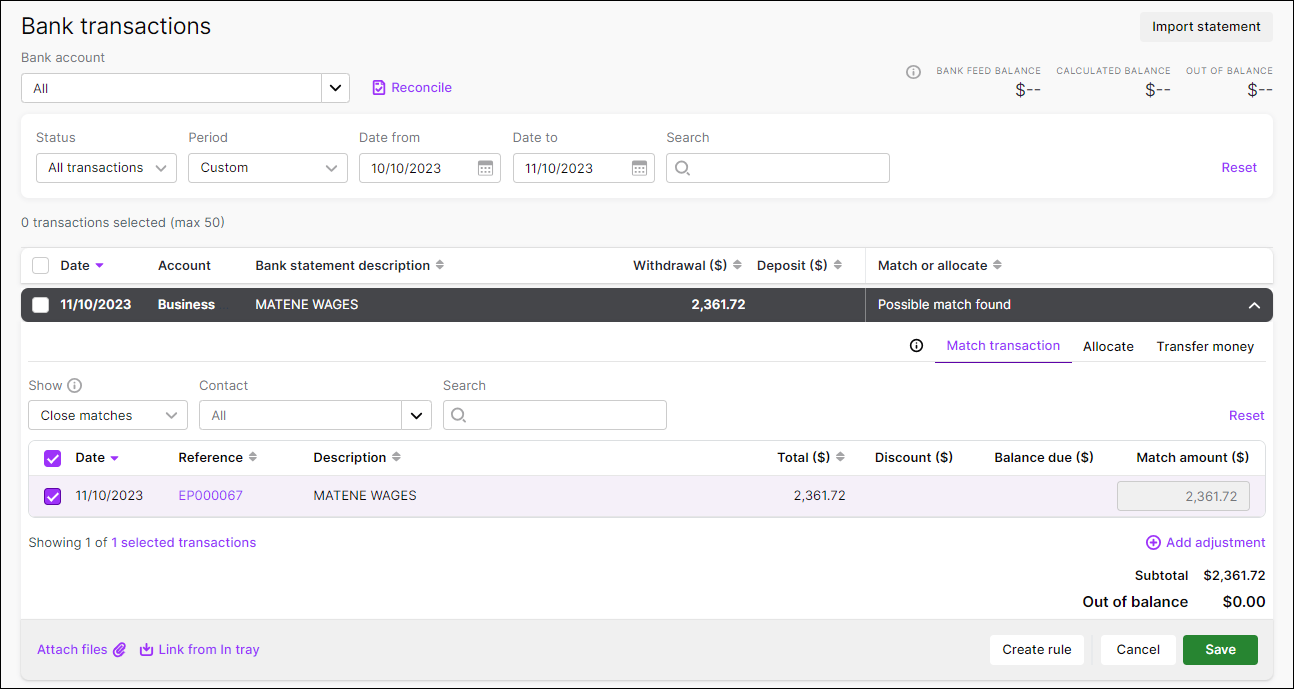The image size is (1294, 689).
Task: Open the Date to calendar icon
Action: coord(639,168)
